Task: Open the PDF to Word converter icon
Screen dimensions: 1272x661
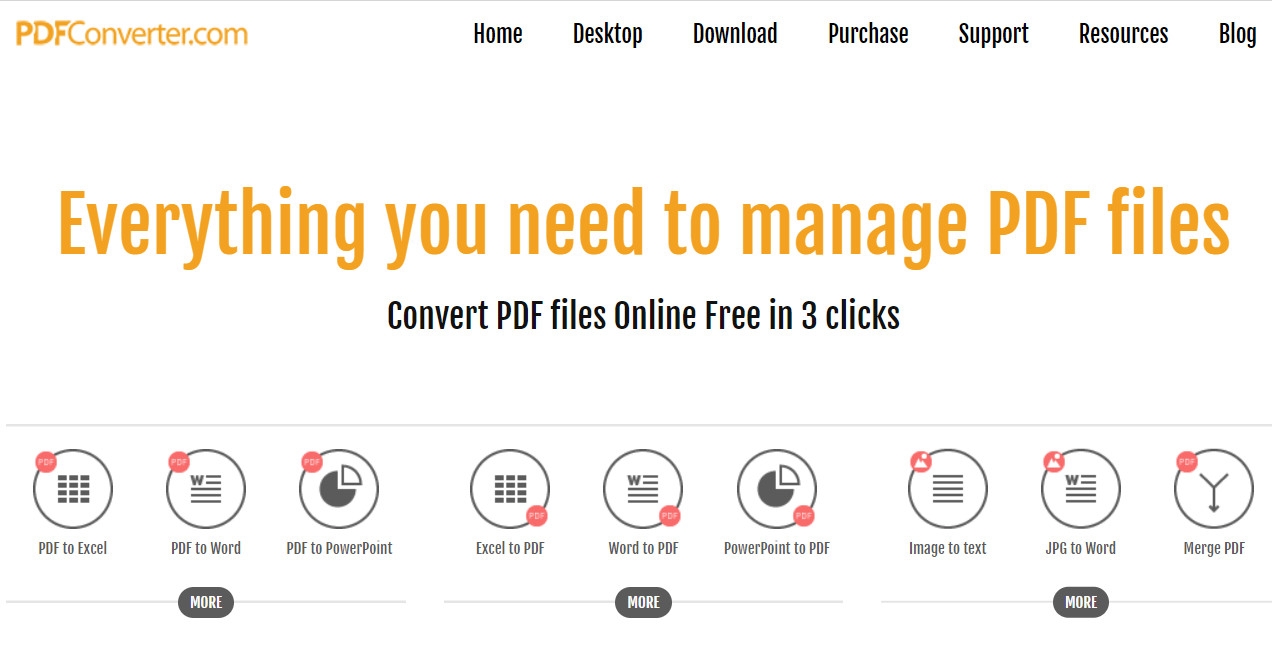Action: tap(206, 489)
